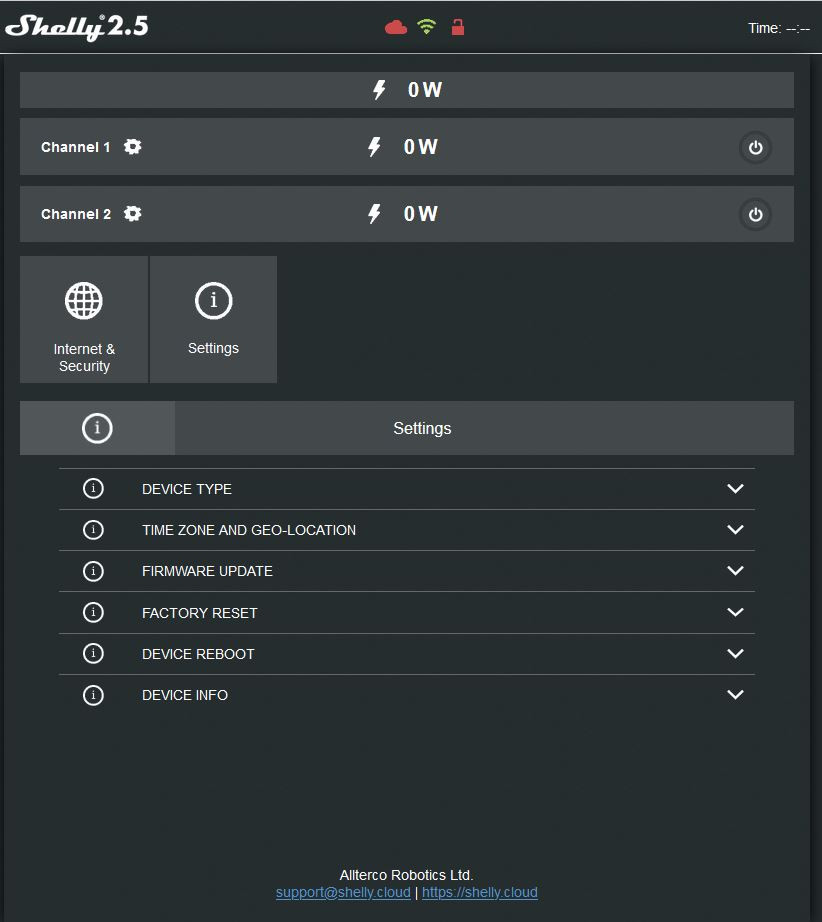Open the support@shelly.cloud email link

pos(343,892)
